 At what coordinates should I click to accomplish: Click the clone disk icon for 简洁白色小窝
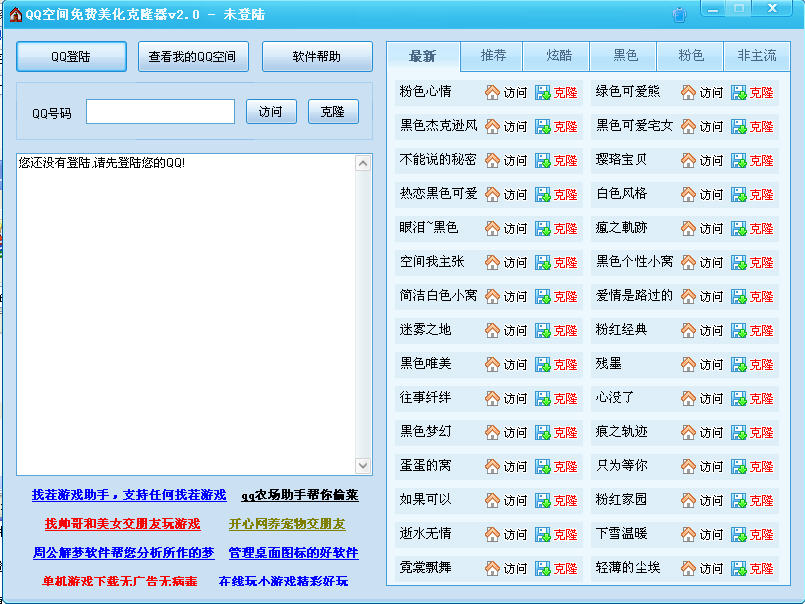point(543,296)
